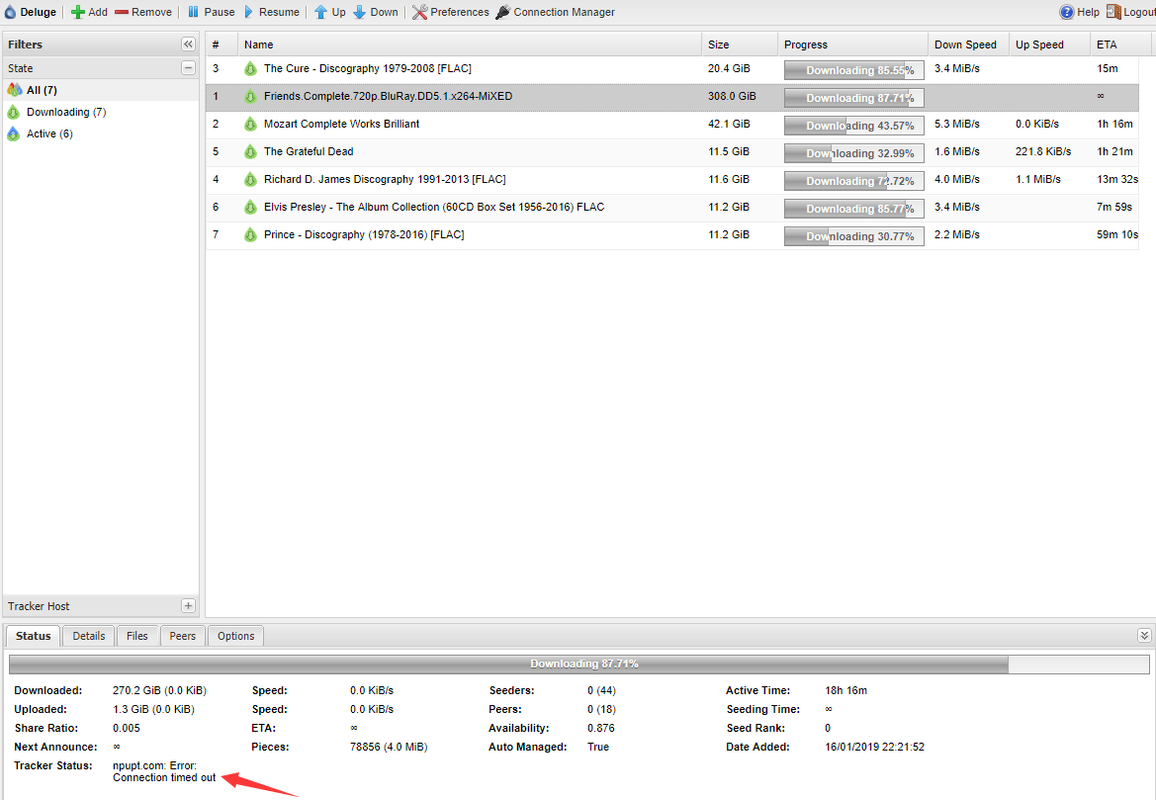
Task: Sort by Up Speed column header
Action: point(1050,44)
